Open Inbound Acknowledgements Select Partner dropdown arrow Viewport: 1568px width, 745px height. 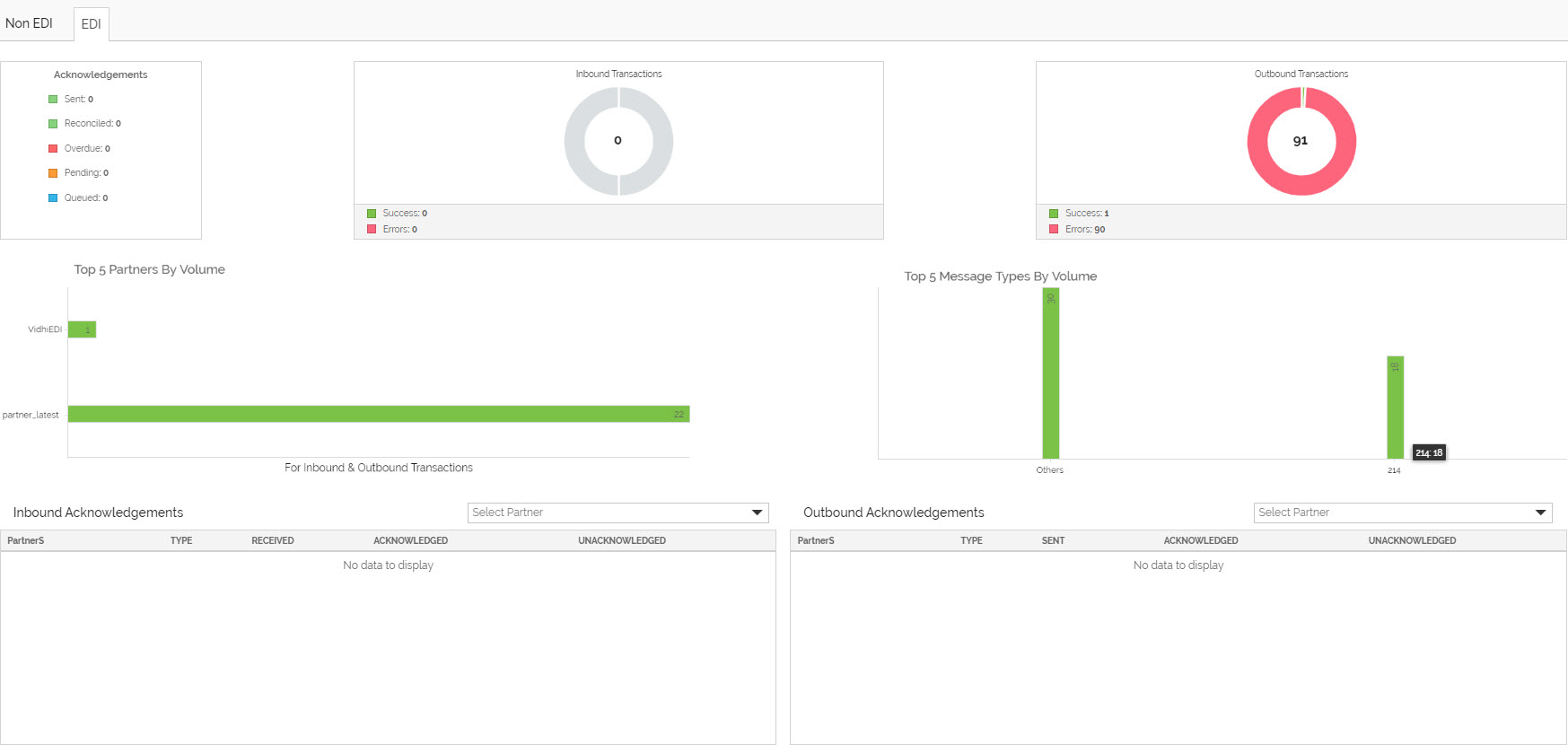pyautogui.click(x=758, y=513)
